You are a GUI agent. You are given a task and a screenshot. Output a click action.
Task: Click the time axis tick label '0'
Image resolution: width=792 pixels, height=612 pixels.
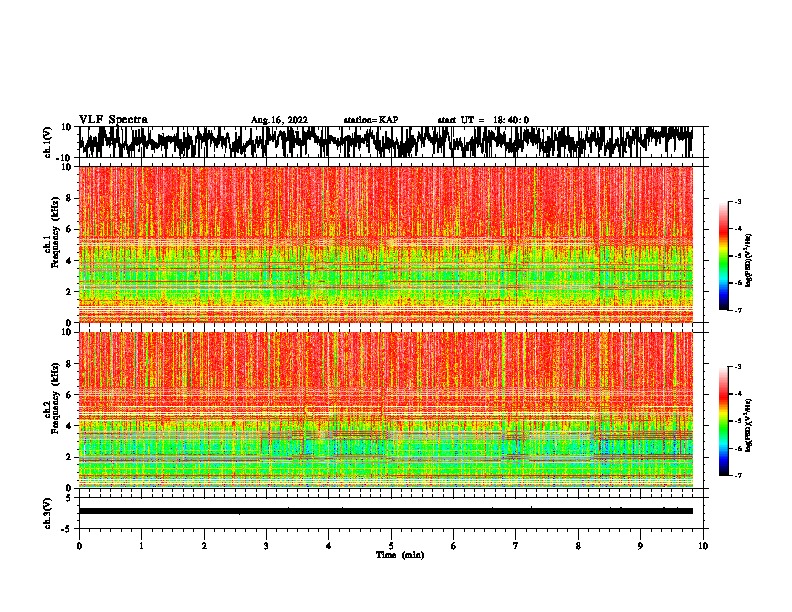[79, 546]
